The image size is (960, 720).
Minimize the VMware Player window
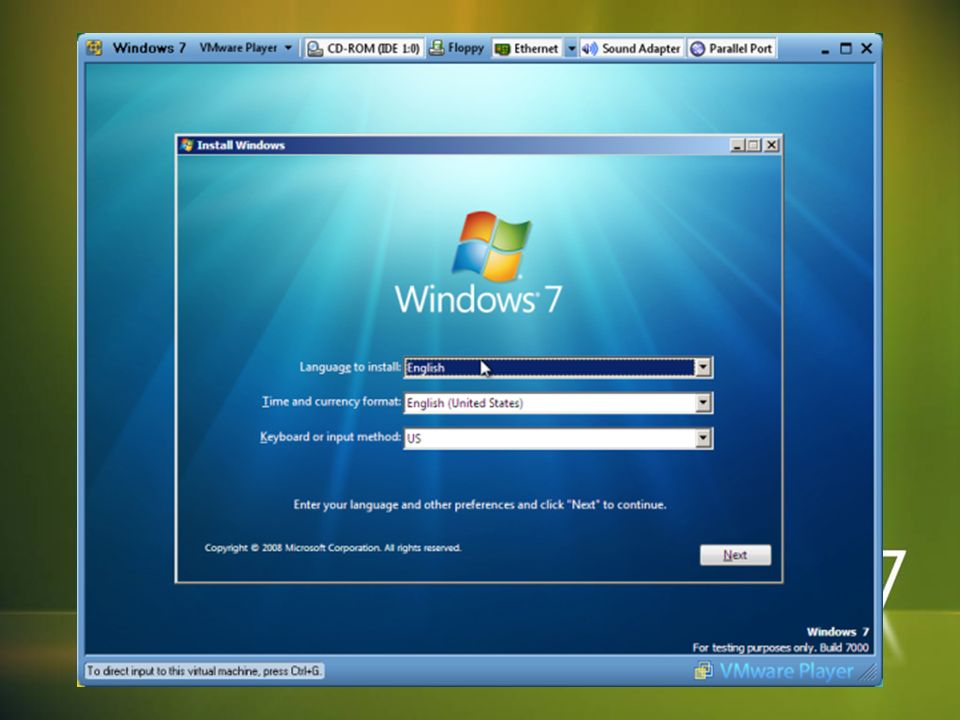click(x=825, y=49)
